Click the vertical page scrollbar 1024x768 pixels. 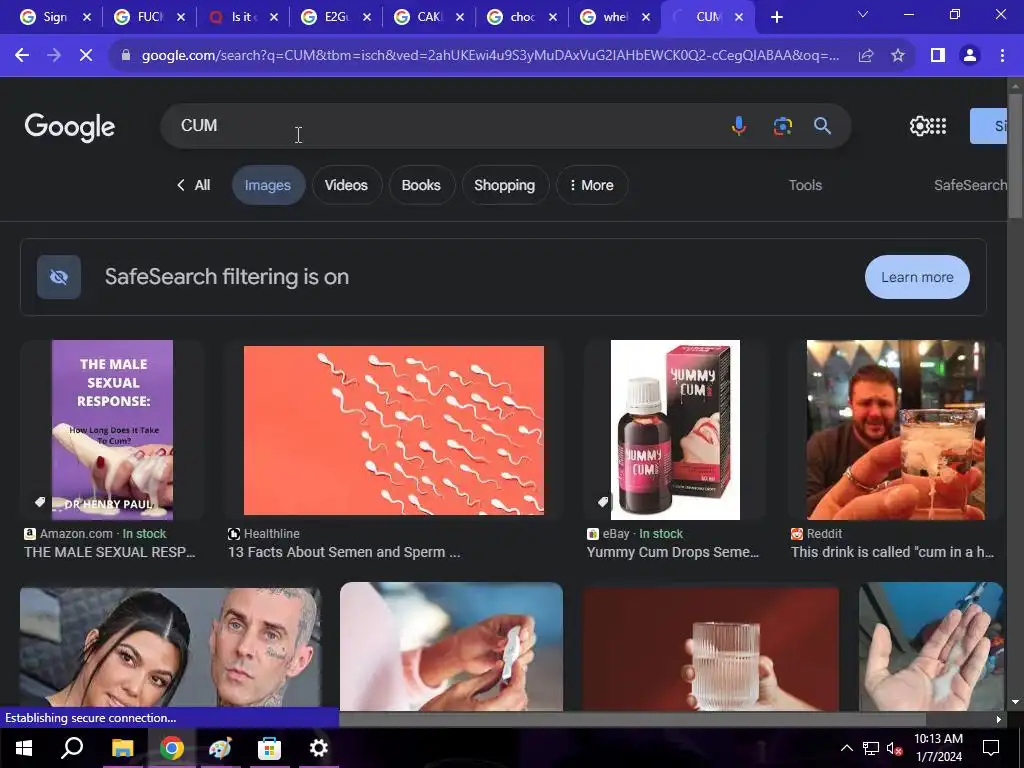tap(1015, 155)
